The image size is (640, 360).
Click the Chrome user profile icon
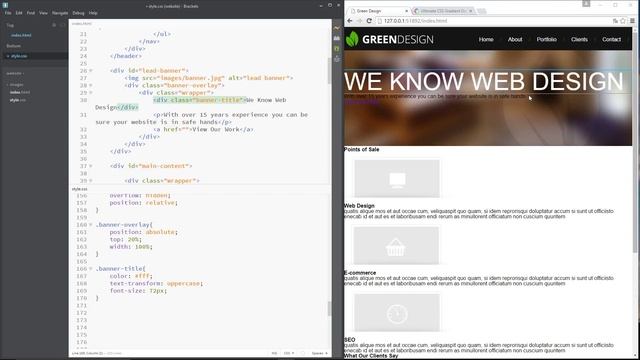(x=586, y=4)
